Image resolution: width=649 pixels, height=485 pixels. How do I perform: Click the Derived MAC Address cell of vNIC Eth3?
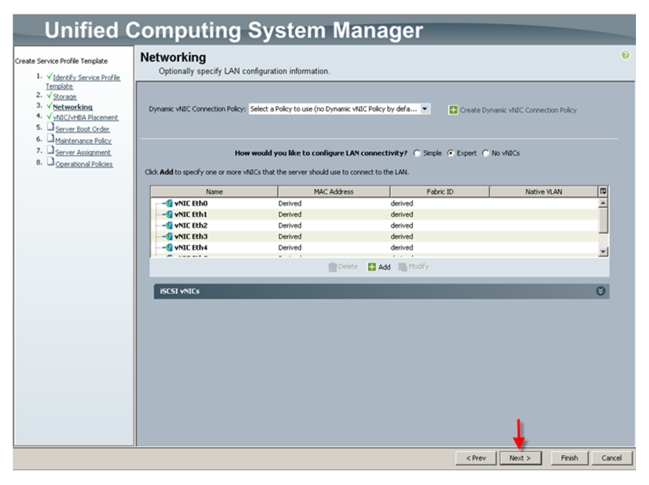pyautogui.click(x=290, y=236)
